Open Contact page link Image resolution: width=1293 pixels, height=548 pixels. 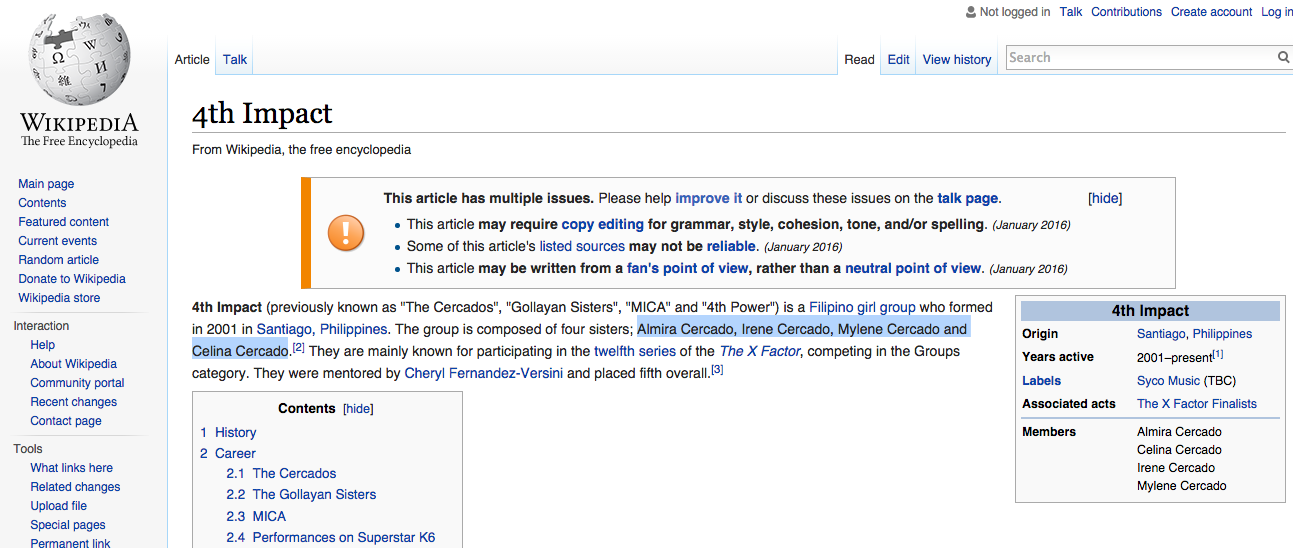66,421
